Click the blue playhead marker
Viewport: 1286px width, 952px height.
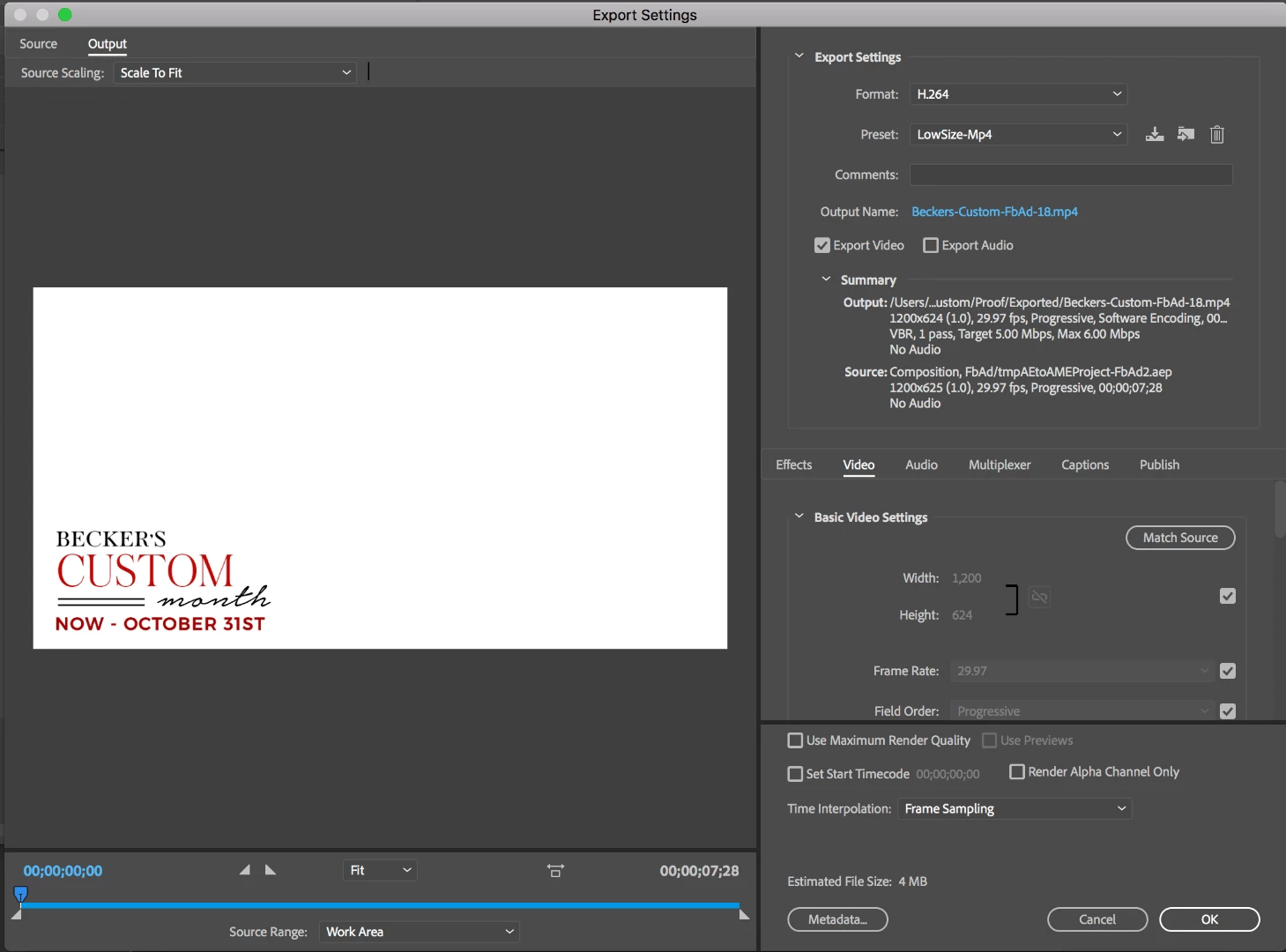(x=21, y=894)
